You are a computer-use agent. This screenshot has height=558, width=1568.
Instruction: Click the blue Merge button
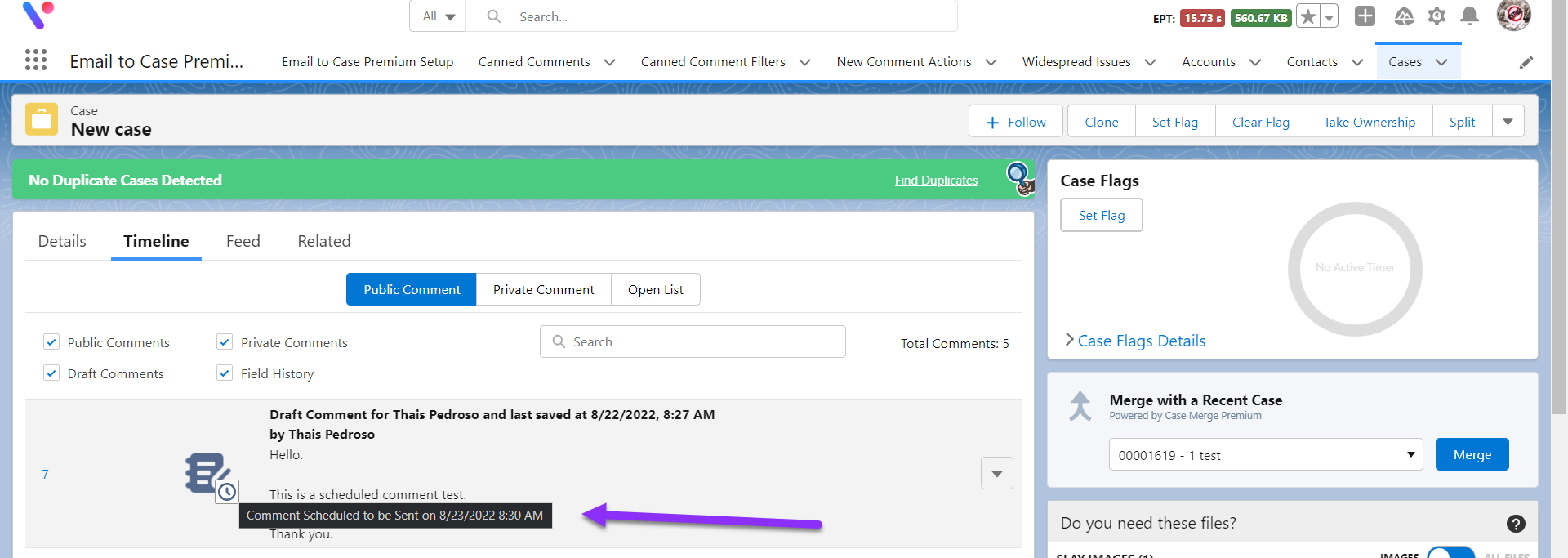(1472, 454)
